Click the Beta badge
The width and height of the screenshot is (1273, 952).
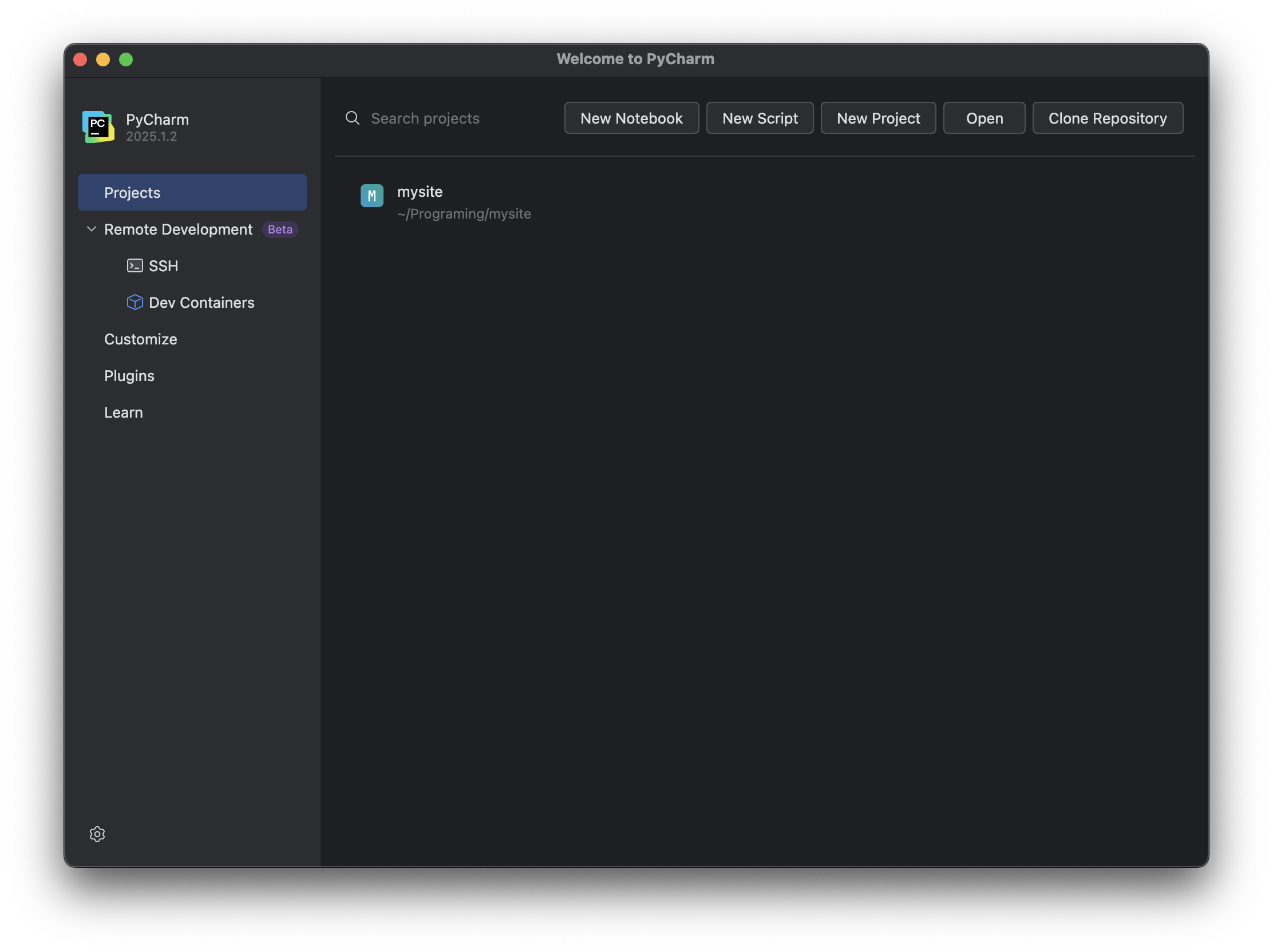[280, 229]
